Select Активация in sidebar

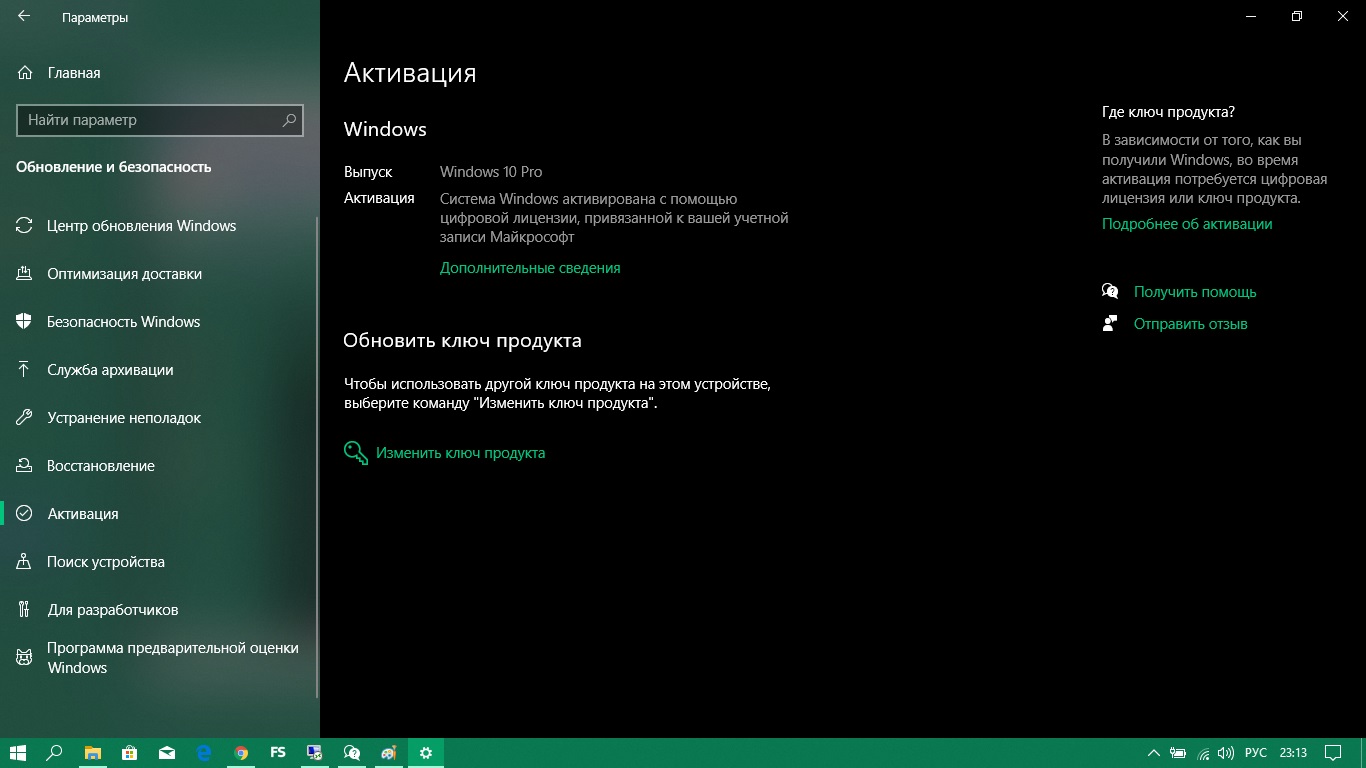coord(160,514)
